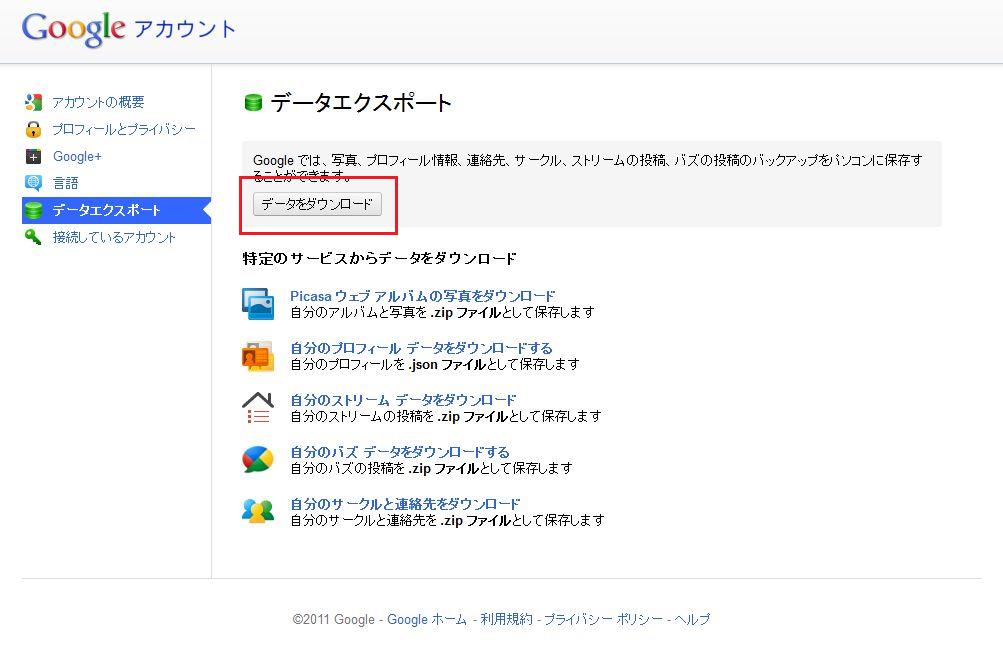Click the Google では、写真 backup description paragraph
The height and width of the screenshot is (647, 1003).
coord(587,167)
